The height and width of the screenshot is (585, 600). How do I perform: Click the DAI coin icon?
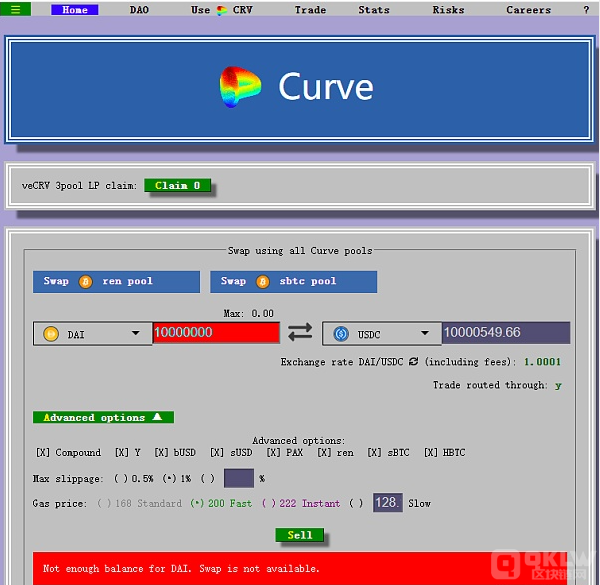click(x=51, y=334)
